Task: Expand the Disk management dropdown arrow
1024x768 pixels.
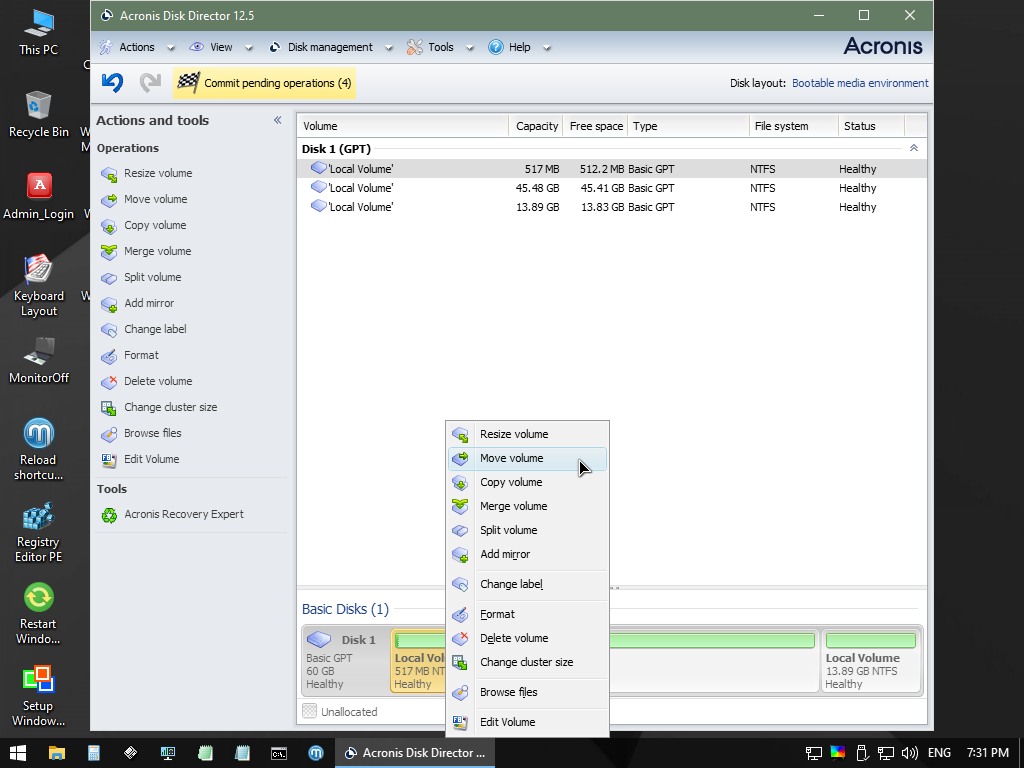Action: click(x=389, y=48)
